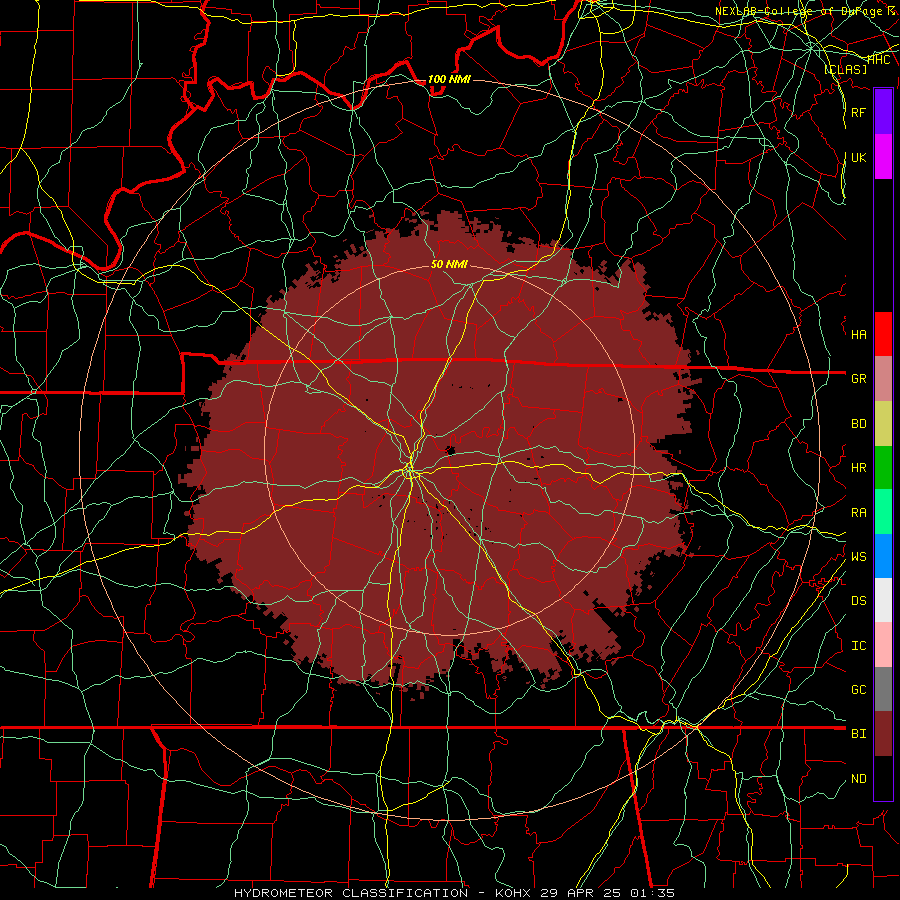Click the light pink IC legend swatch

[883, 645]
